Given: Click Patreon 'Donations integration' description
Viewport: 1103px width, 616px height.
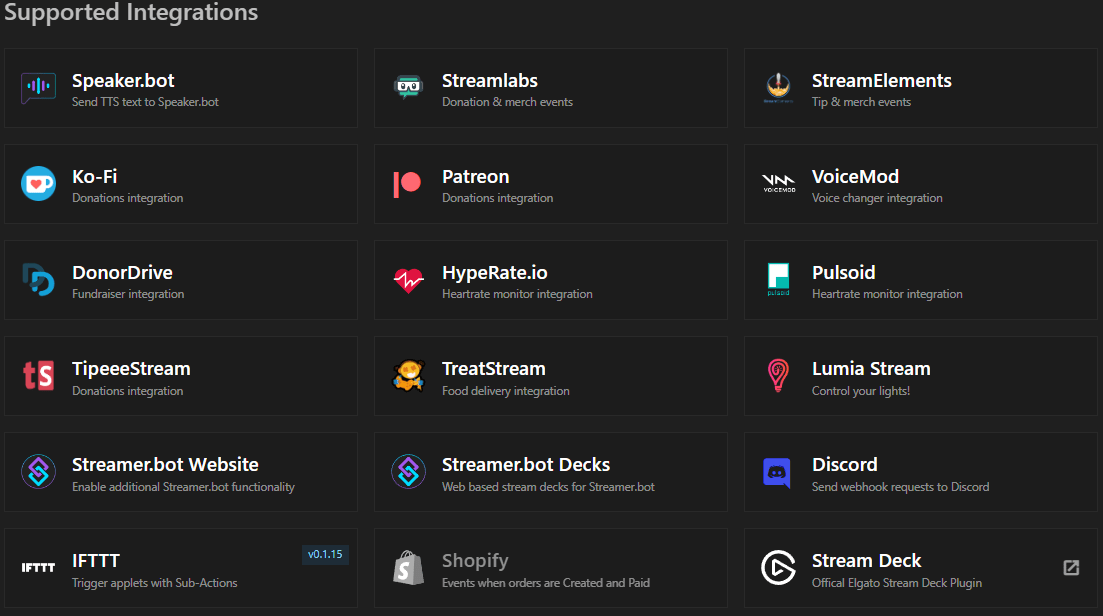Looking at the screenshot, I should 497,198.
